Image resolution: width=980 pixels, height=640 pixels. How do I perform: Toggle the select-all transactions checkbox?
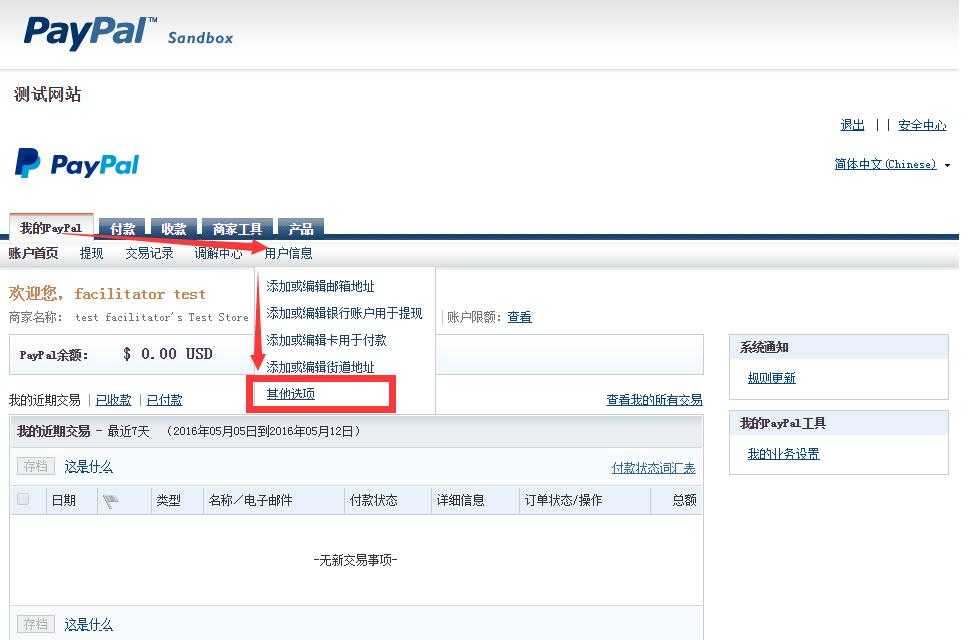coord(23,499)
